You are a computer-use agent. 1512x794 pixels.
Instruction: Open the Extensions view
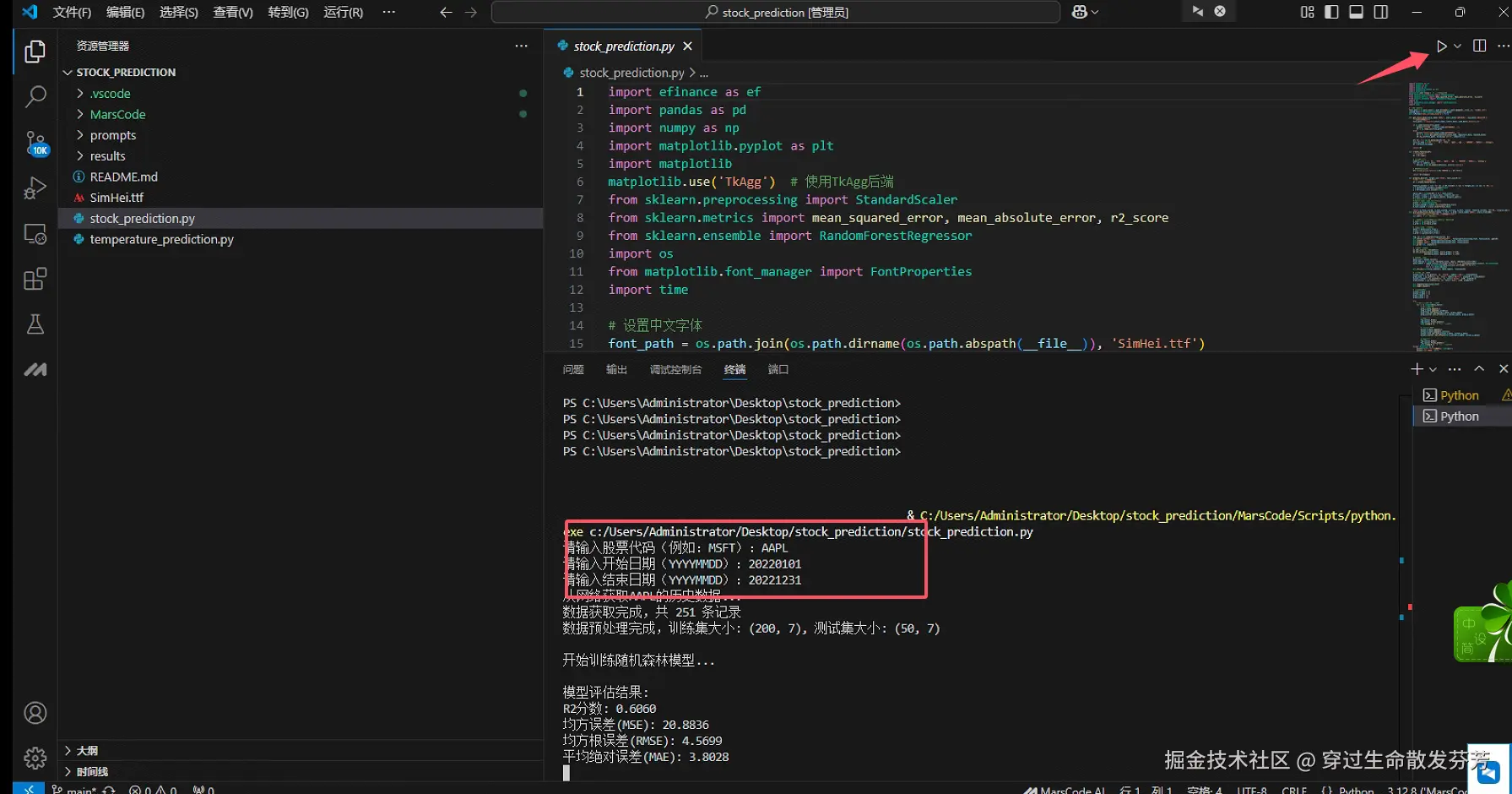35,279
